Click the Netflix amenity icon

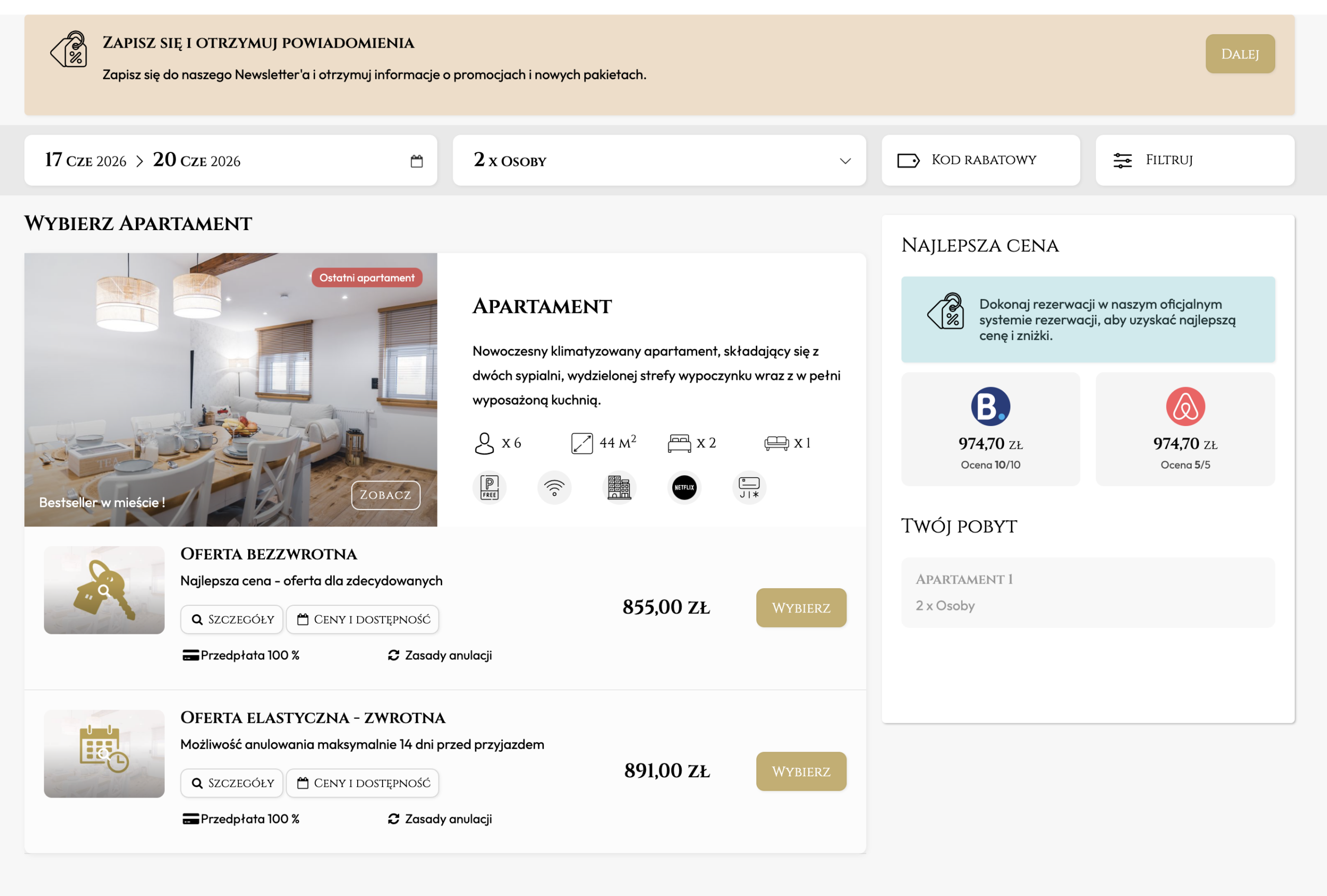click(684, 487)
